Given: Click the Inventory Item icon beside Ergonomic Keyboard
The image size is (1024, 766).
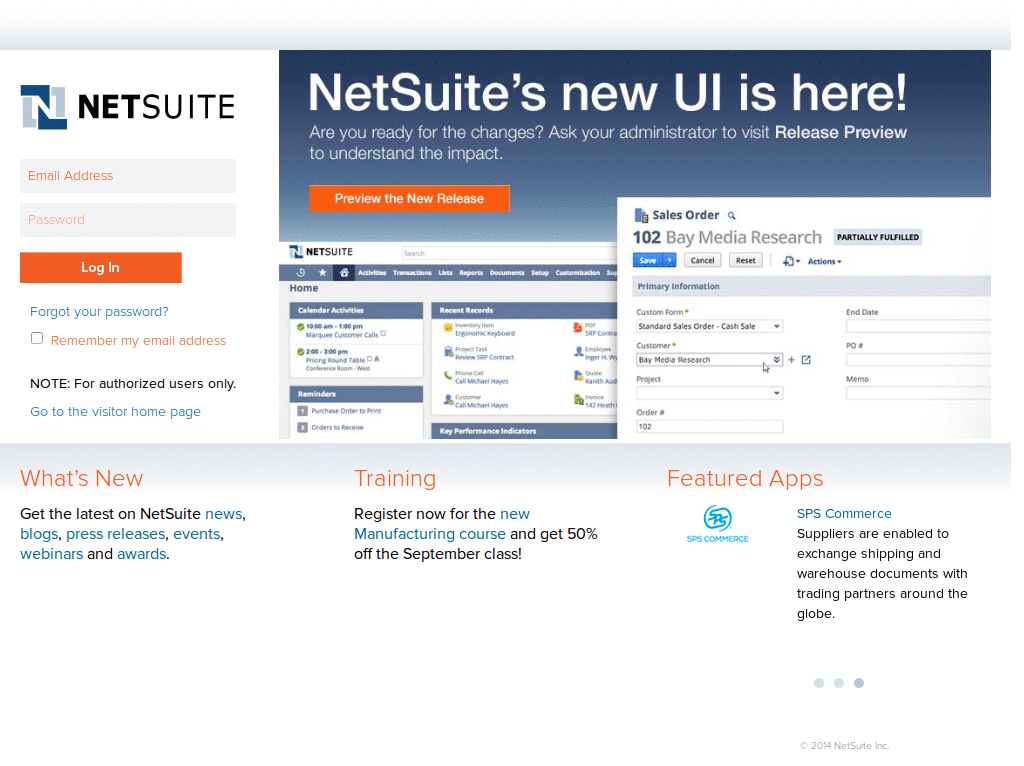Looking at the screenshot, I should click(448, 328).
